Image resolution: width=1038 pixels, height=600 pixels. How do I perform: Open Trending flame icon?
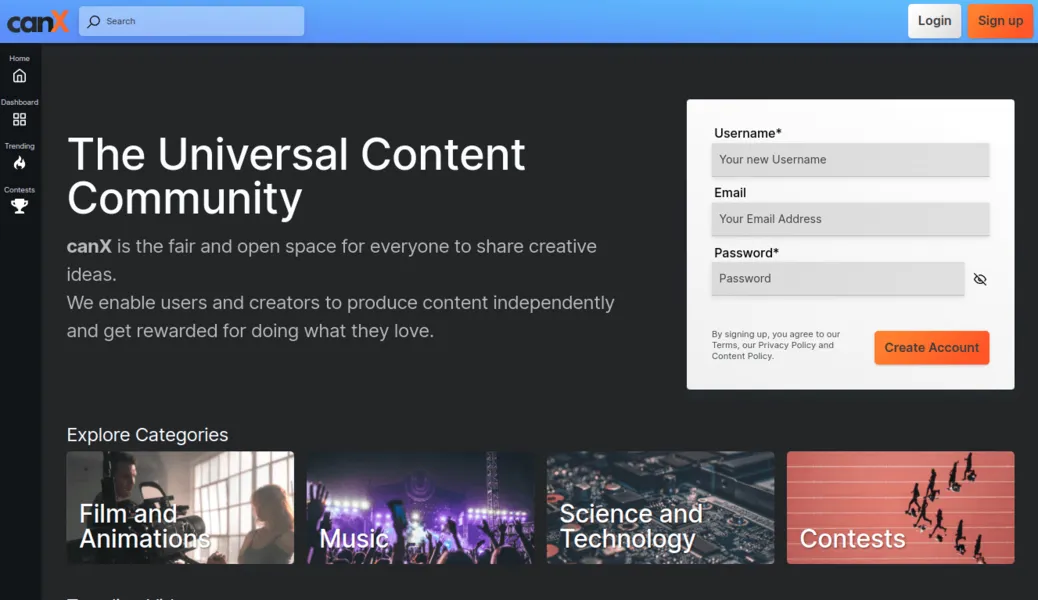point(19,163)
